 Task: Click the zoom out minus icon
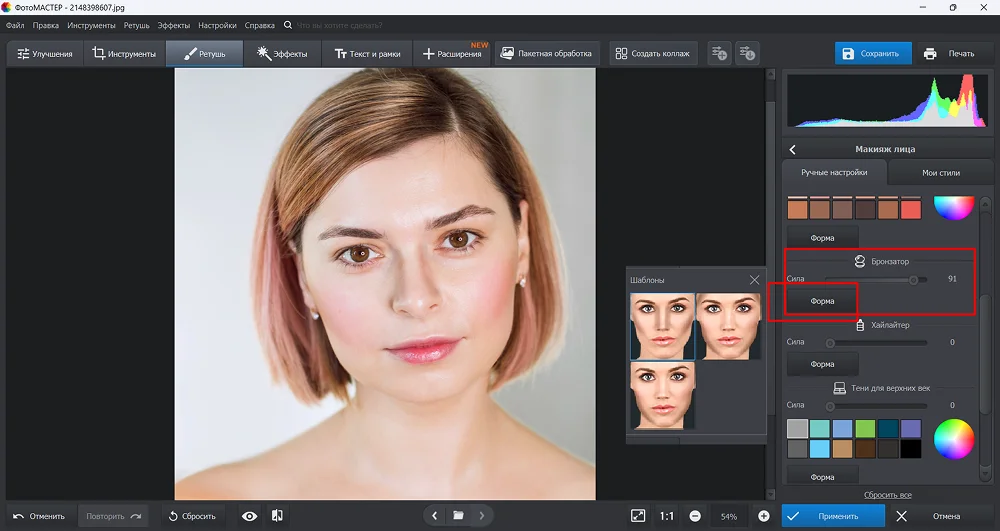[x=695, y=516]
